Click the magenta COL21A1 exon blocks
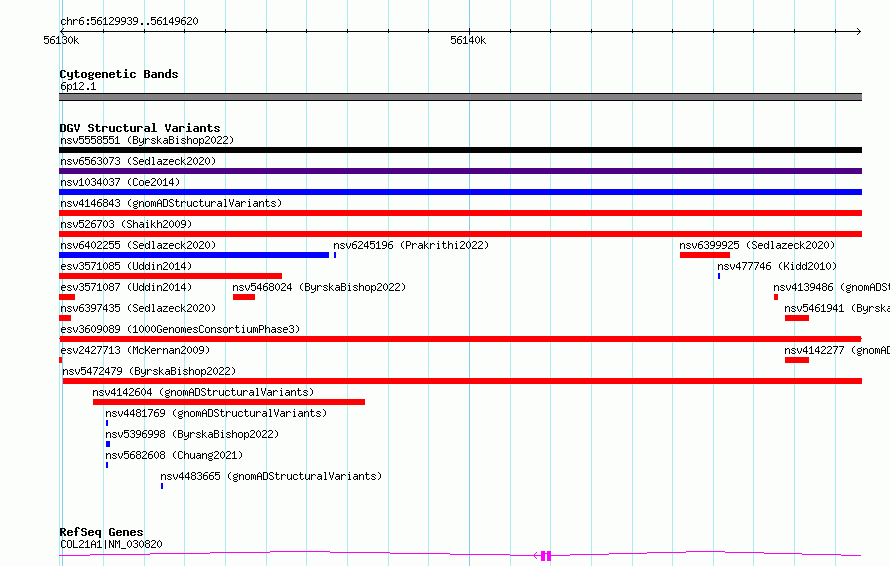Image resolution: width=890 pixels, height=566 pixels. click(546, 556)
